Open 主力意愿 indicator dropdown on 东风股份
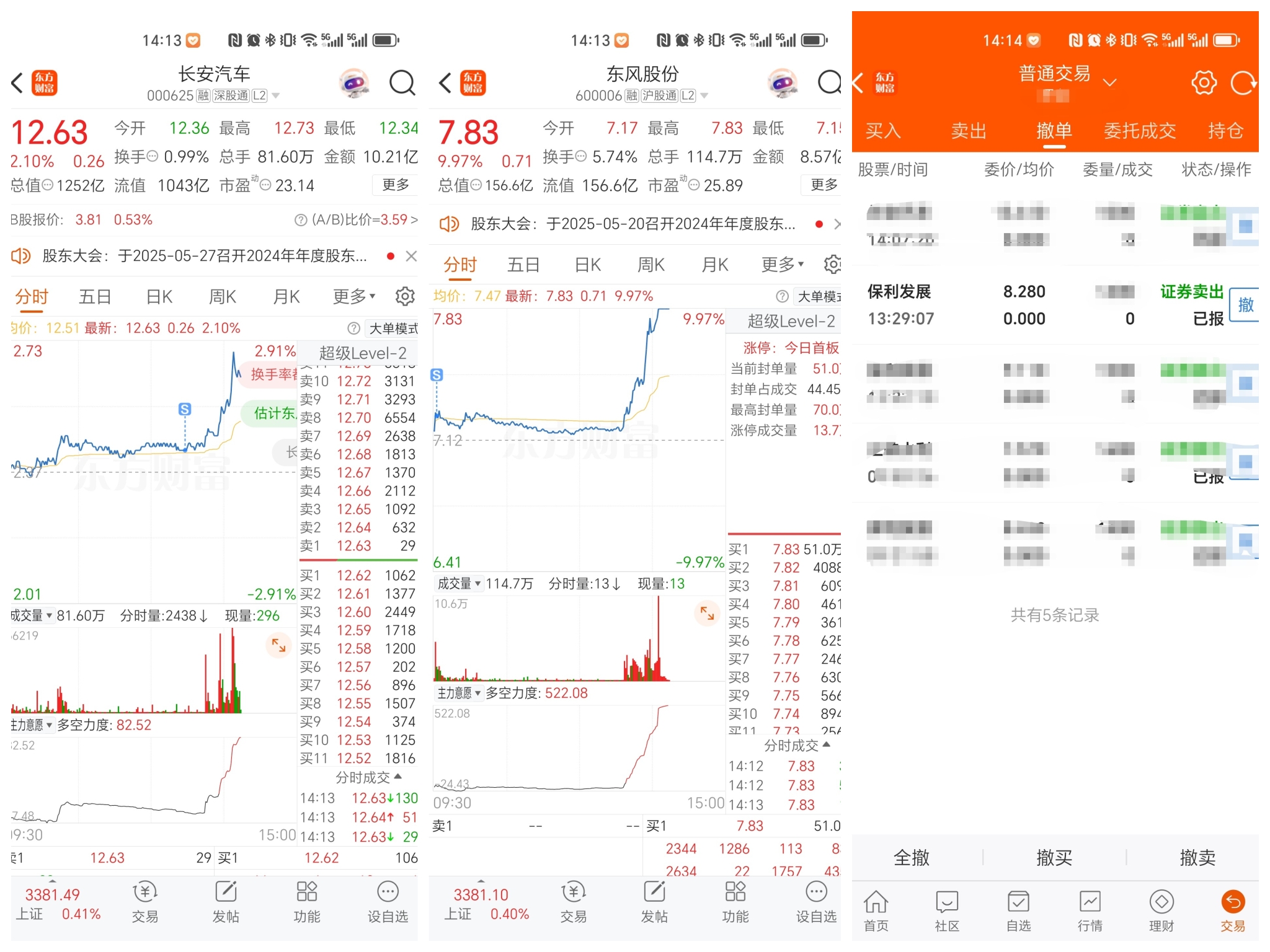The image size is (1270, 952). 460,693
